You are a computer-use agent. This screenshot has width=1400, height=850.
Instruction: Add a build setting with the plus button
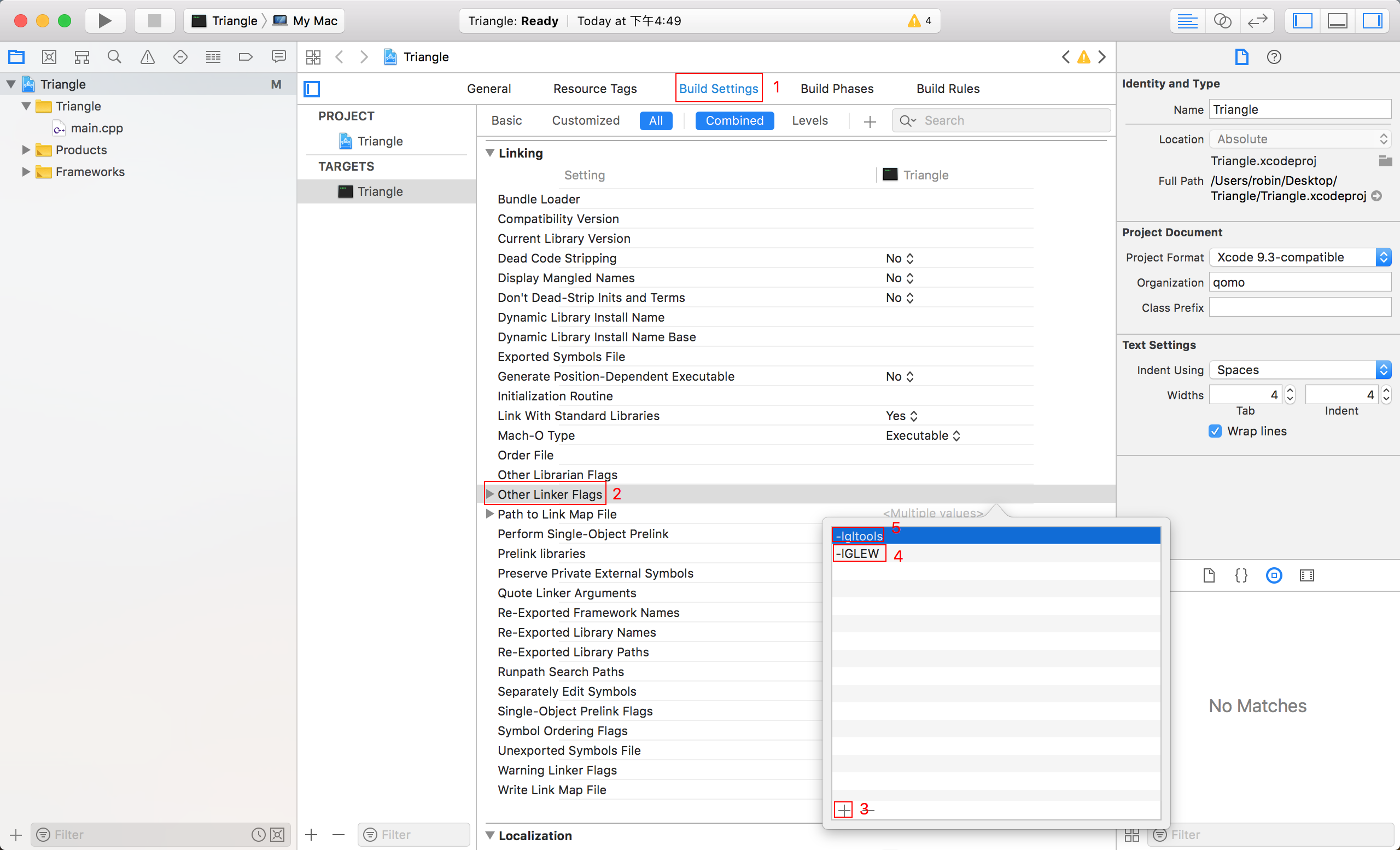pyautogui.click(x=870, y=121)
